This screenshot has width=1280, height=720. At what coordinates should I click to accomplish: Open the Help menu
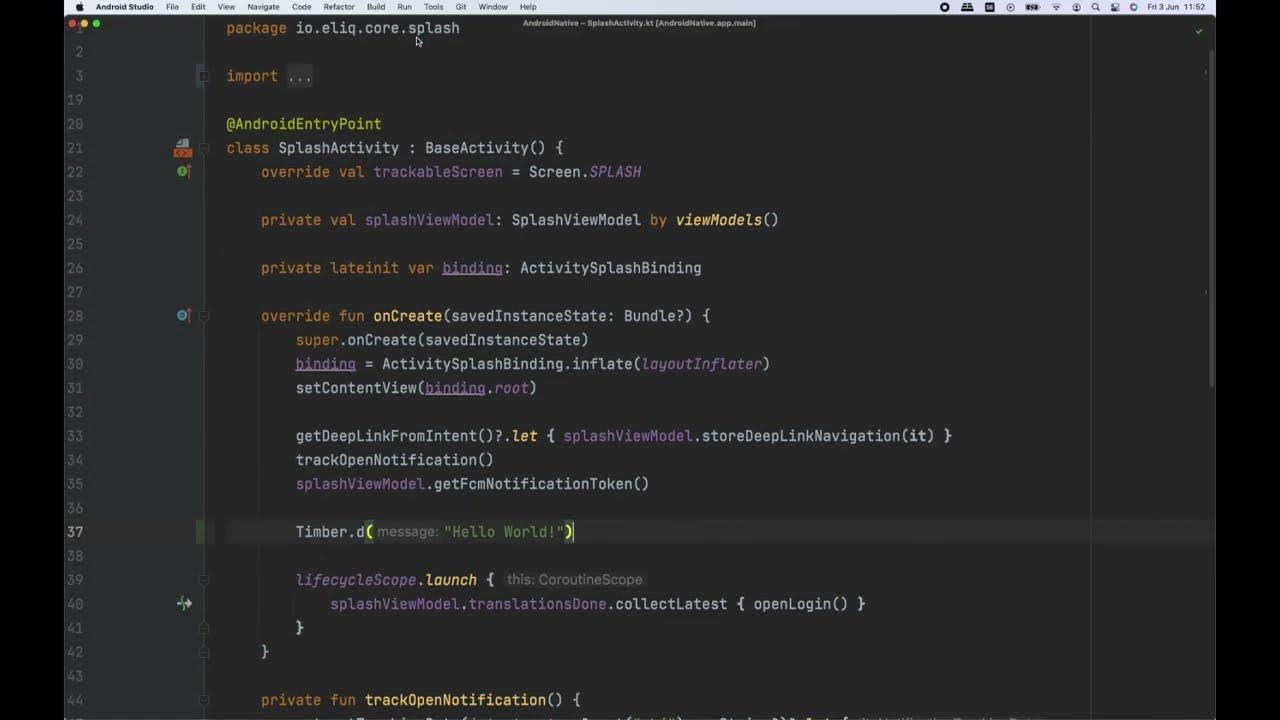[528, 7]
